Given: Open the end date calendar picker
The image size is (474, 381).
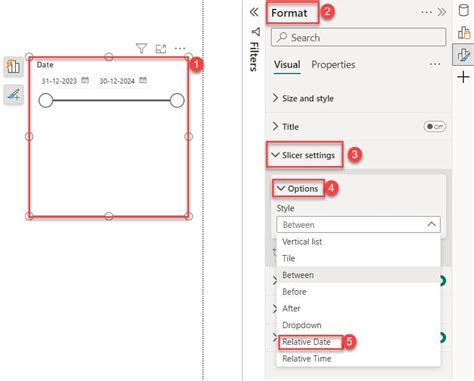Looking at the screenshot, I should click(143, 80).
